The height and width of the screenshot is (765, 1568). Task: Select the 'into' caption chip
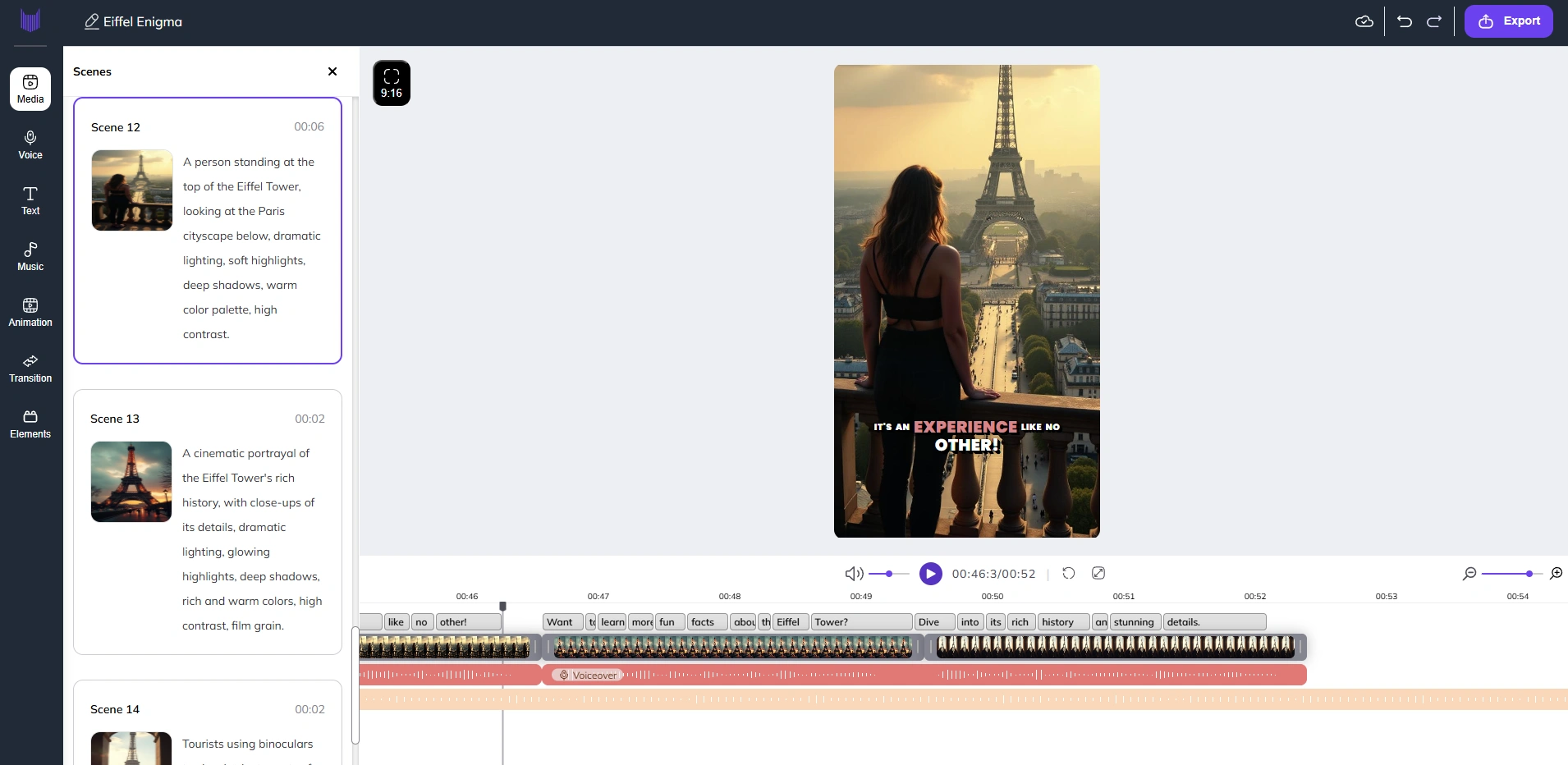click(970, 622)
